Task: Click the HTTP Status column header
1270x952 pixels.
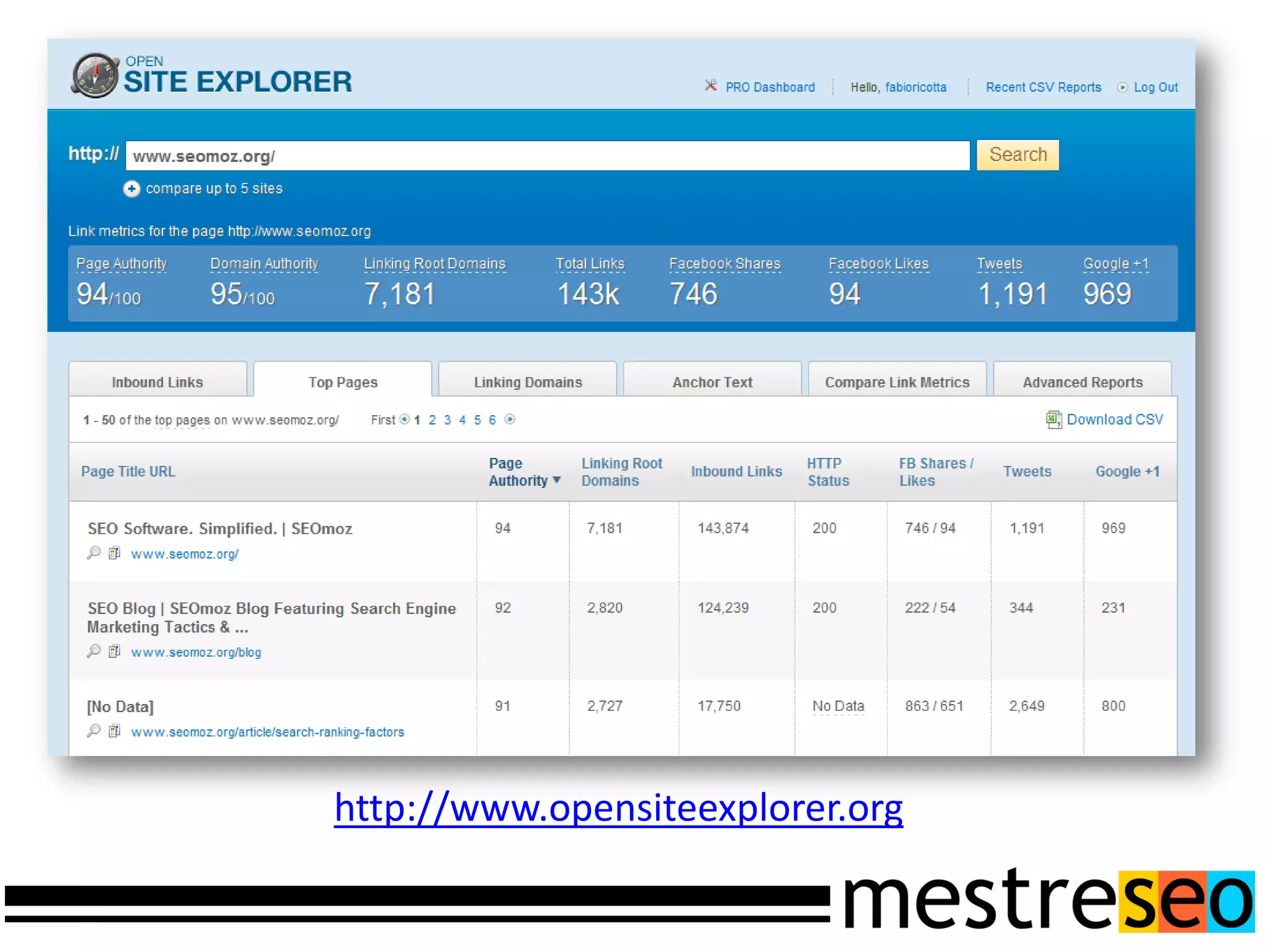Action: coord(828,472)
